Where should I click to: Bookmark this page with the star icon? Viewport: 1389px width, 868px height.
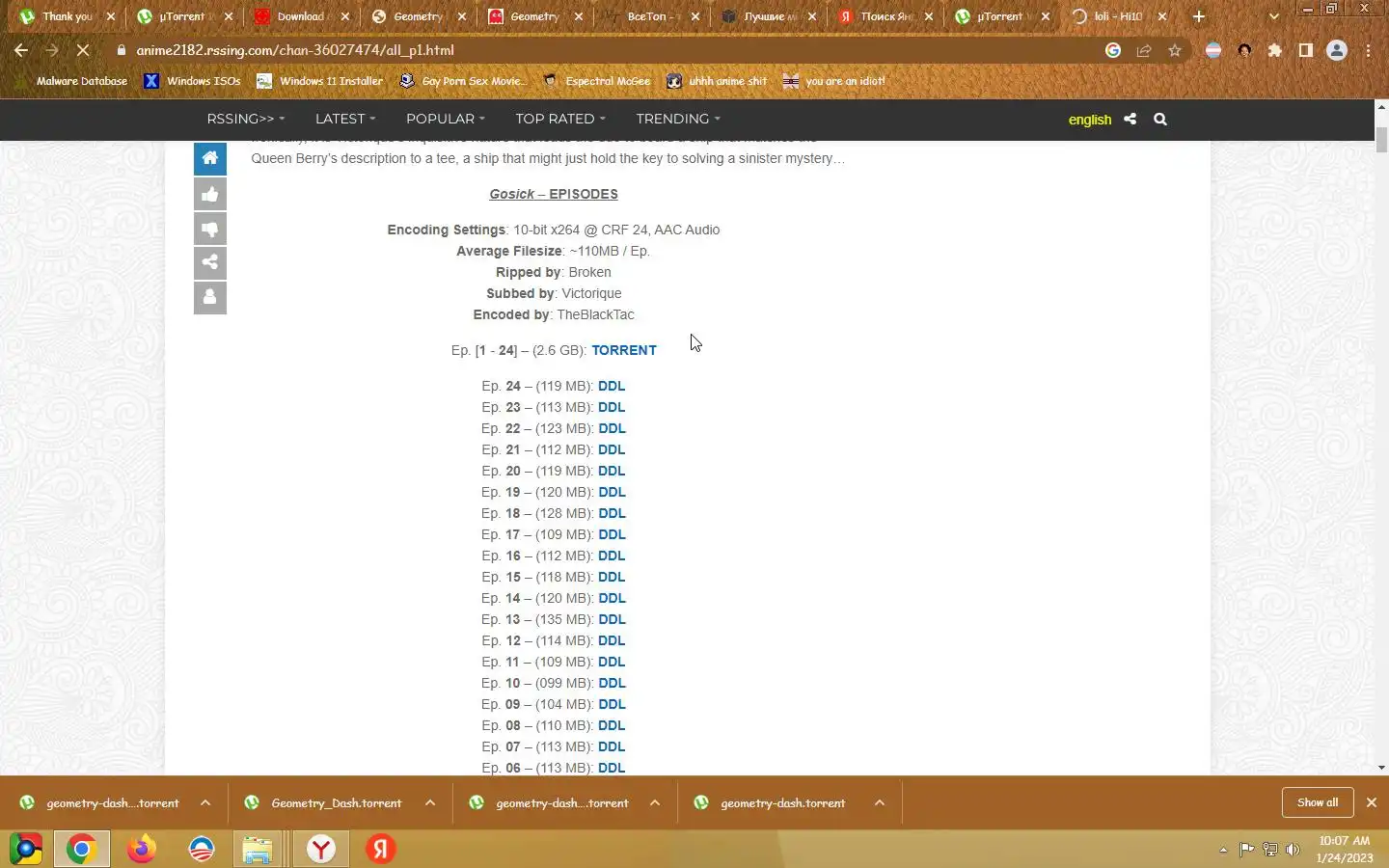point(1175,50)
